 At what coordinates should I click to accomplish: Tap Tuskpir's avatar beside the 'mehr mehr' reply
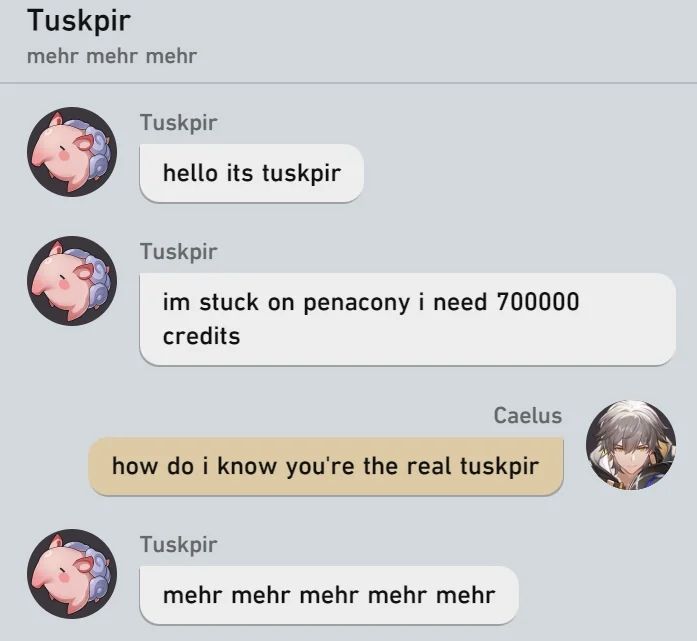72,574
